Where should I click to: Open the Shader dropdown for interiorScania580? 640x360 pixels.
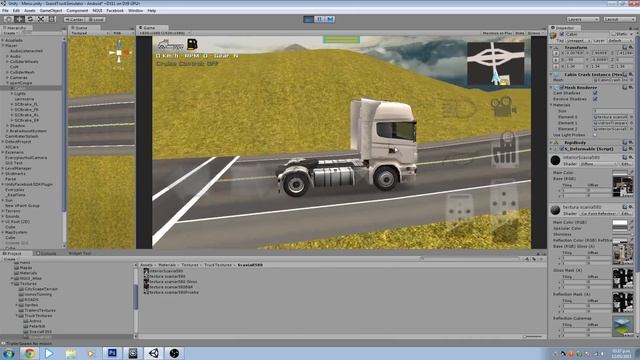click(598, 164)
